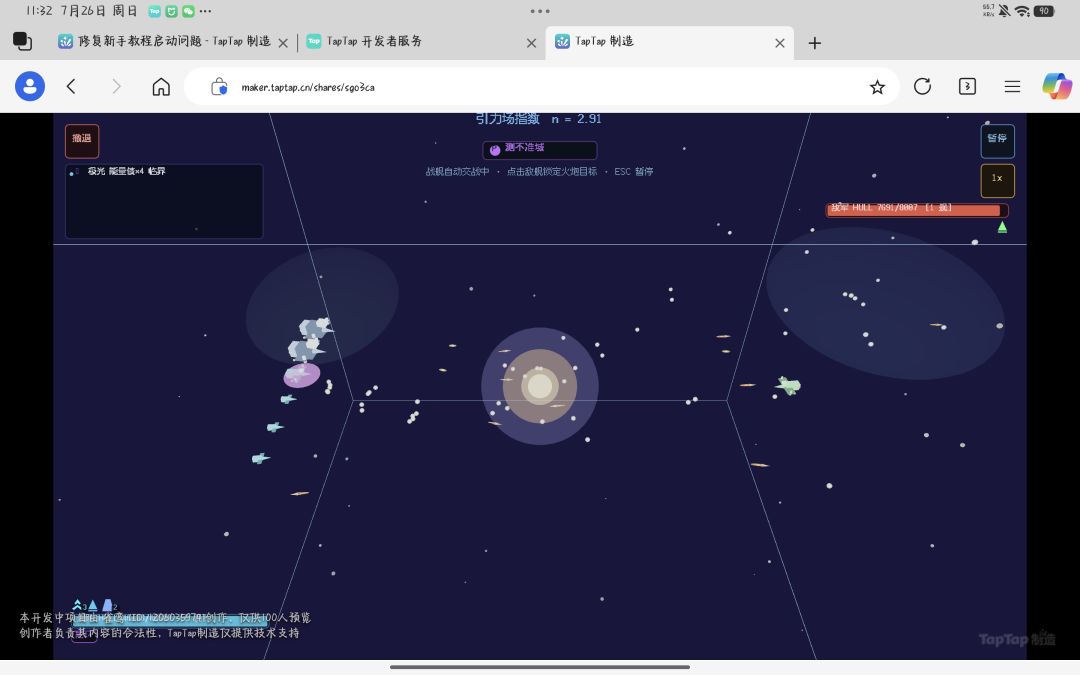The width and height of the screenshot is (1080, 675).
Task: Open the Copilot assistant icon
Action: tap(1057, 87)
